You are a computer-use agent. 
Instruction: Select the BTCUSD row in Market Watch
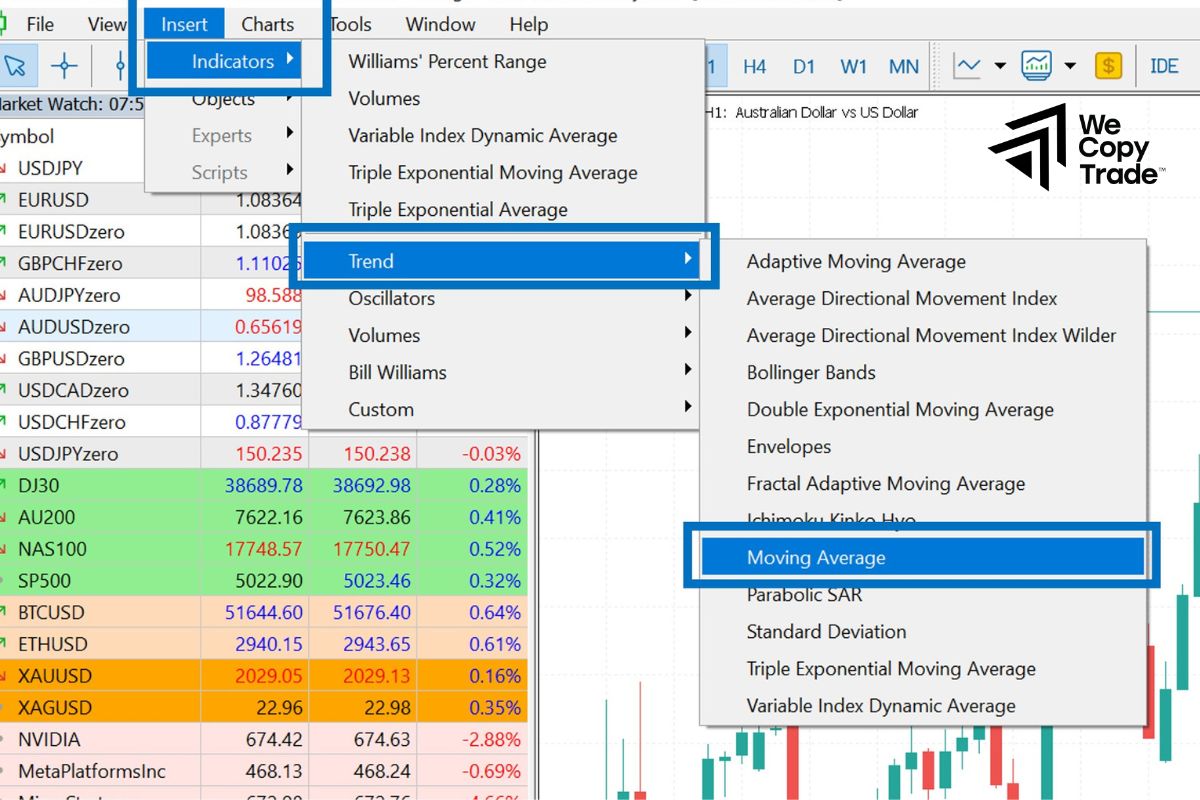tap(51, 612)
